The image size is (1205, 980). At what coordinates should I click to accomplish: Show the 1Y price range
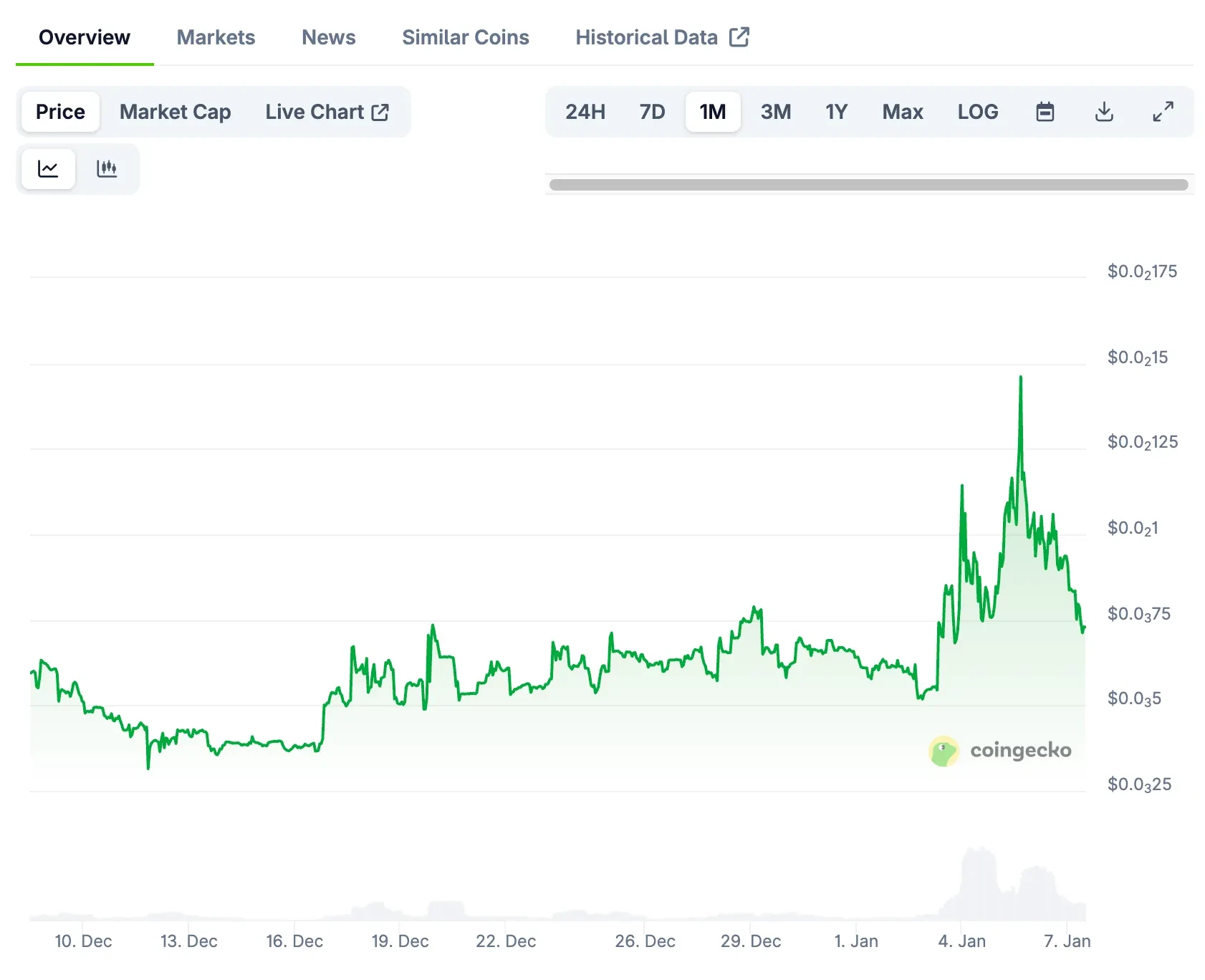point(836,112)
